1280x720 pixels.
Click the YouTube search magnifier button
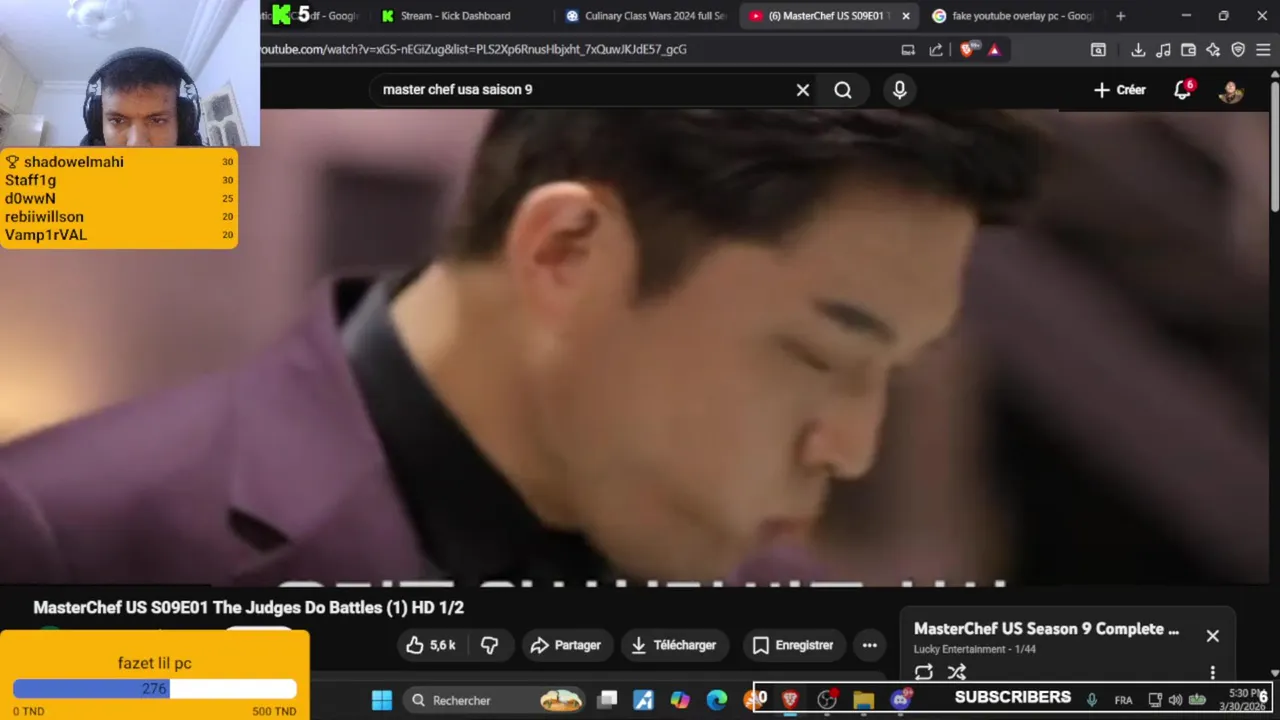point(843,90)
